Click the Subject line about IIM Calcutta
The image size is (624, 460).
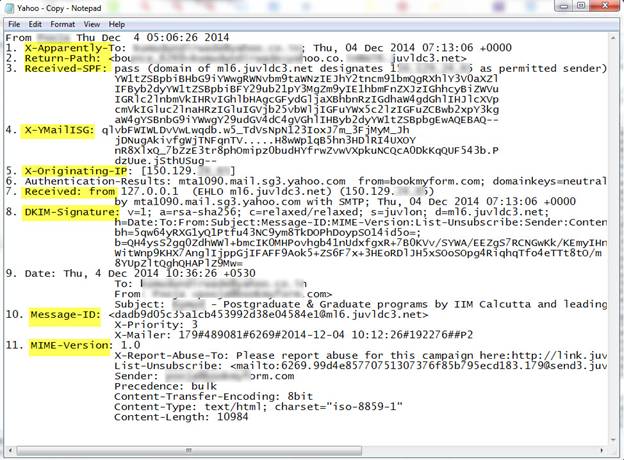click(x=360, y=304)
